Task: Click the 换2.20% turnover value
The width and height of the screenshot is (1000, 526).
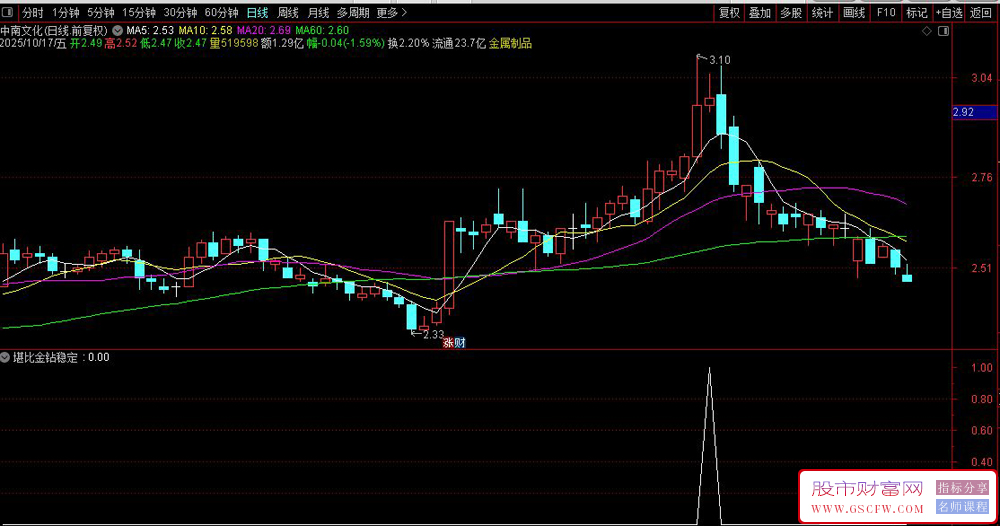Action: tap(408, 43)
